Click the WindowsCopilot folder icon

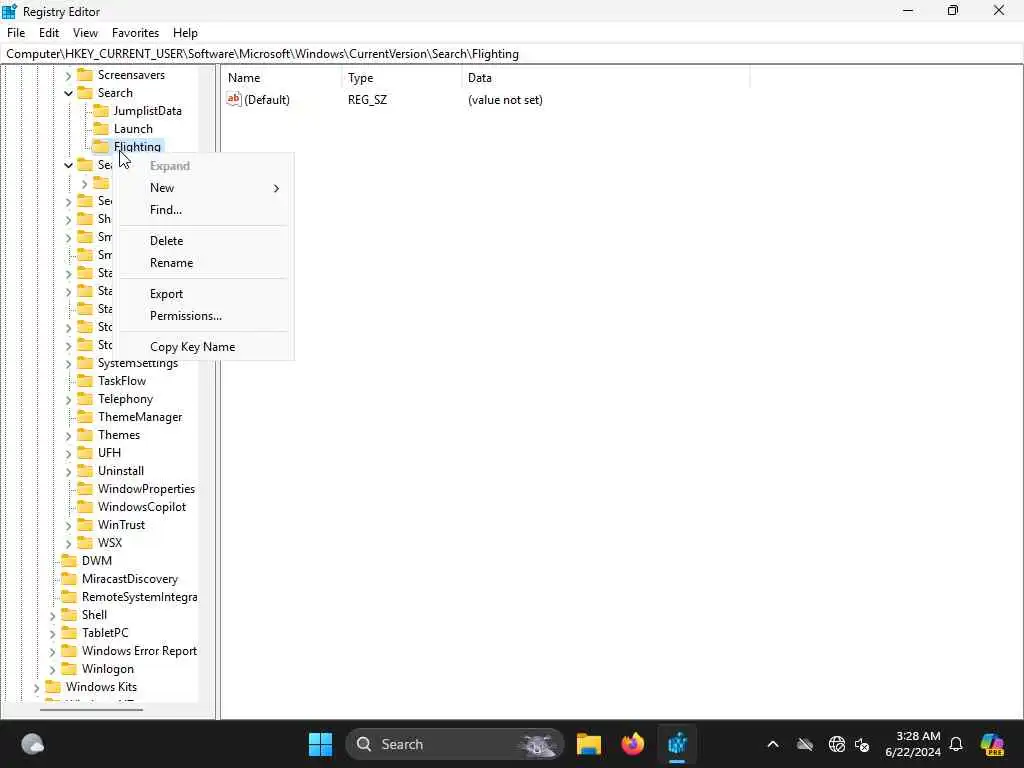tap(85, 506)
